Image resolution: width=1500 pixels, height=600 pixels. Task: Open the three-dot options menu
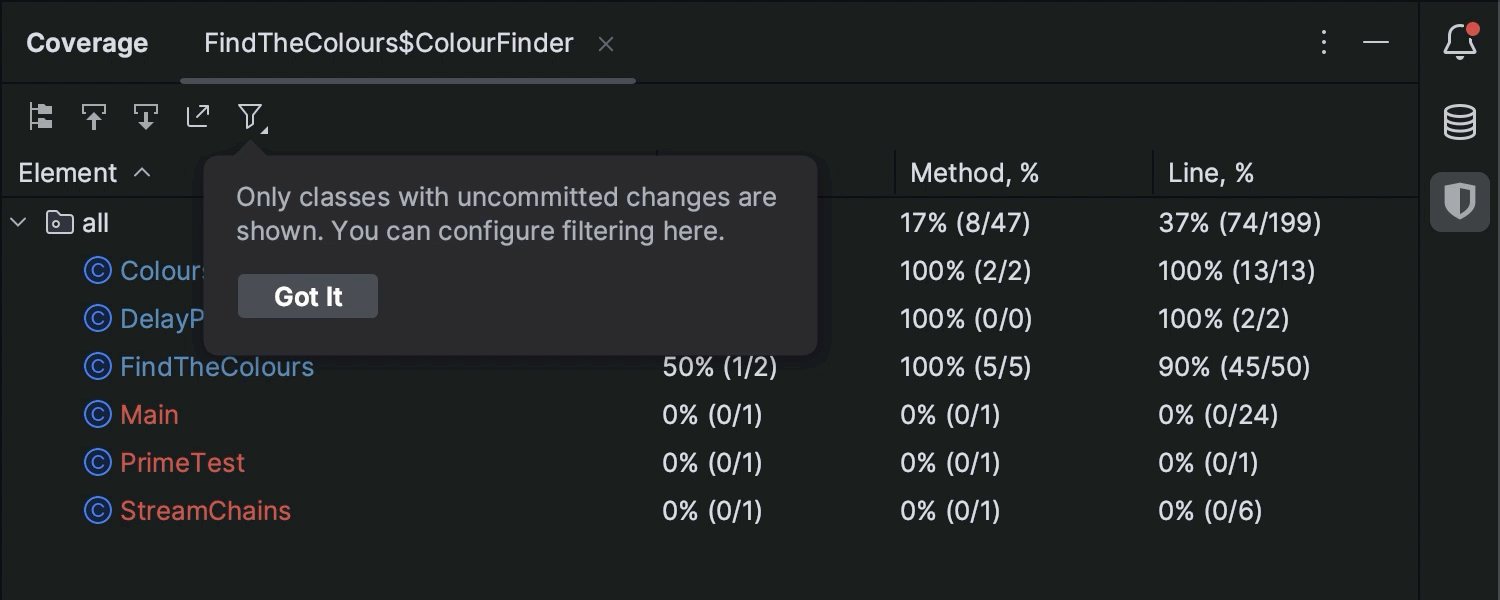point(1324,42)
